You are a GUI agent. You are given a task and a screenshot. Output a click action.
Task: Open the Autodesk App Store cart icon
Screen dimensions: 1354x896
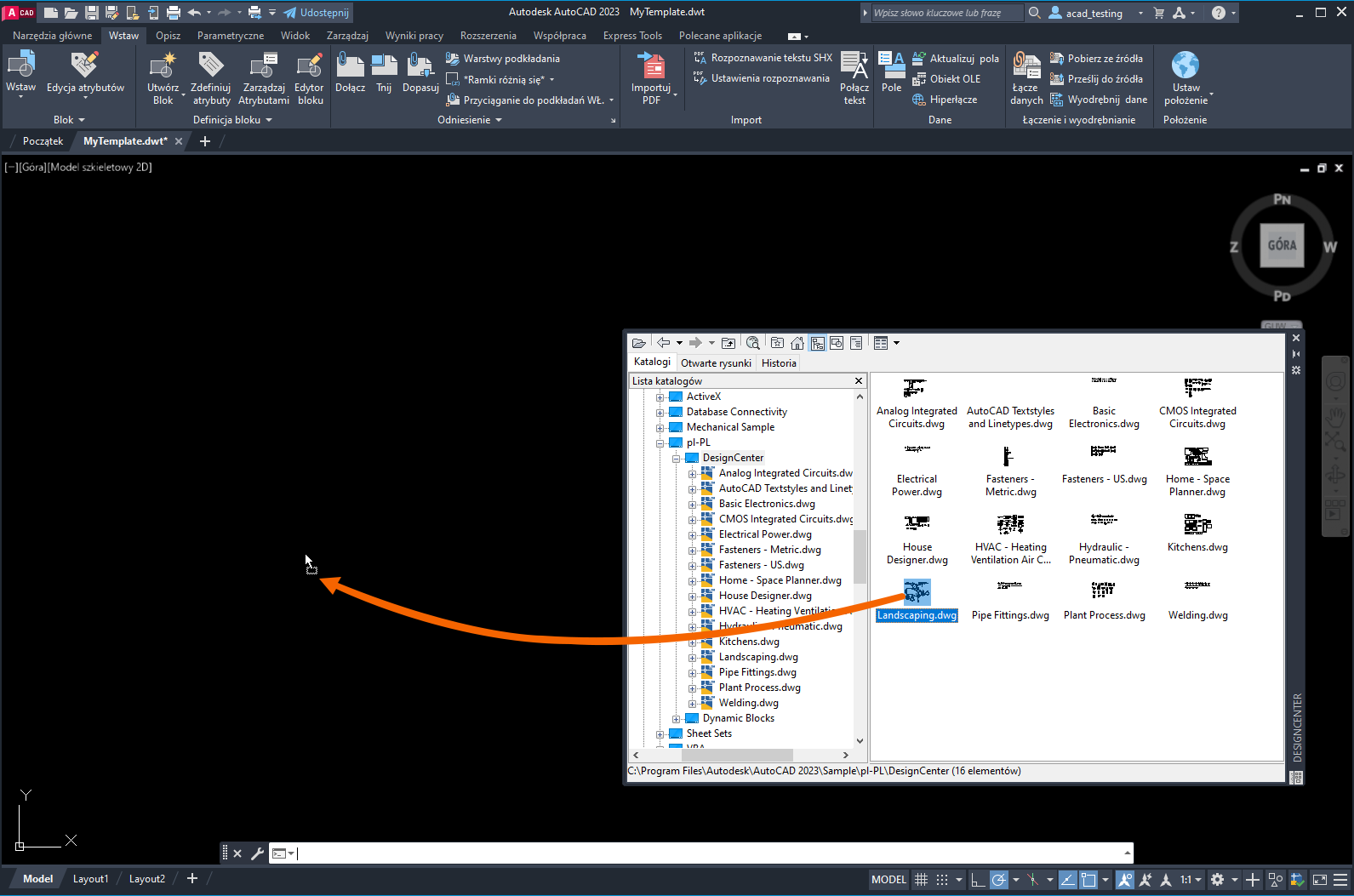tap(1158, 13)
